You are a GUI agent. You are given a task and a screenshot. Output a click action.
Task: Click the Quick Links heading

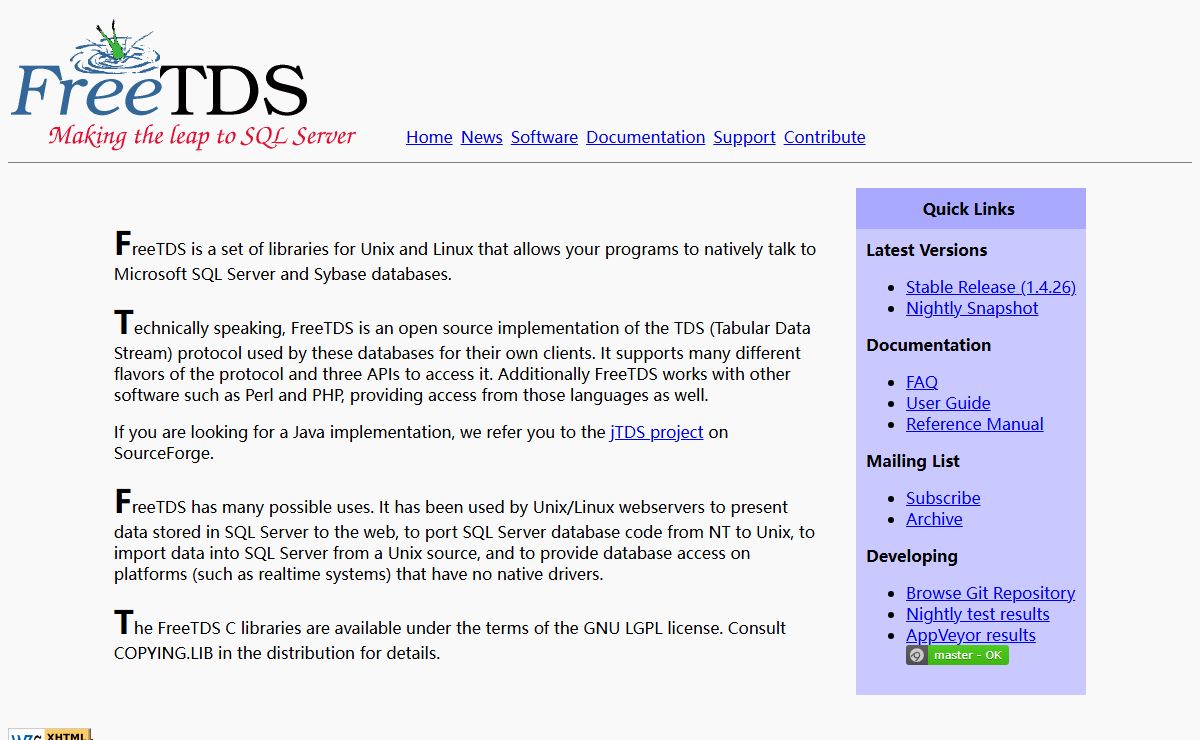point(969,209)
